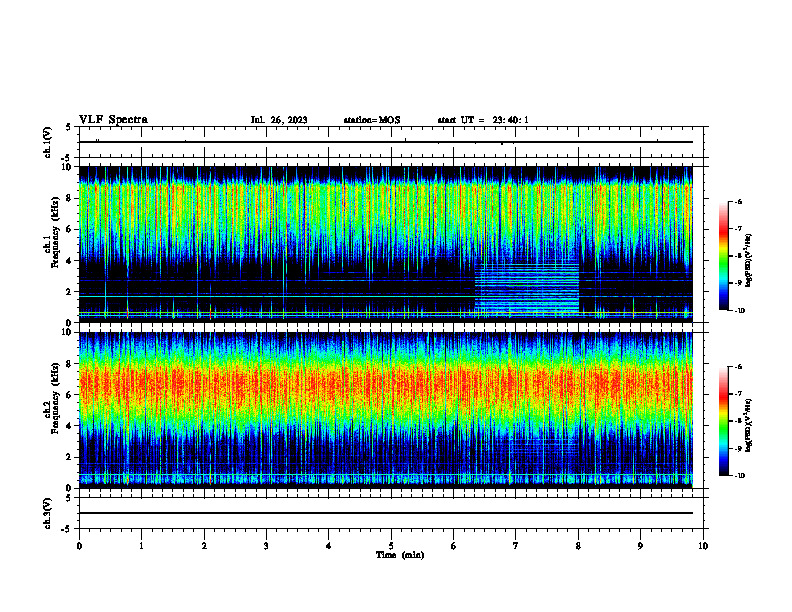
Task: Click the "ch.1(V)" axis label at top
Action: click(48, 142)
